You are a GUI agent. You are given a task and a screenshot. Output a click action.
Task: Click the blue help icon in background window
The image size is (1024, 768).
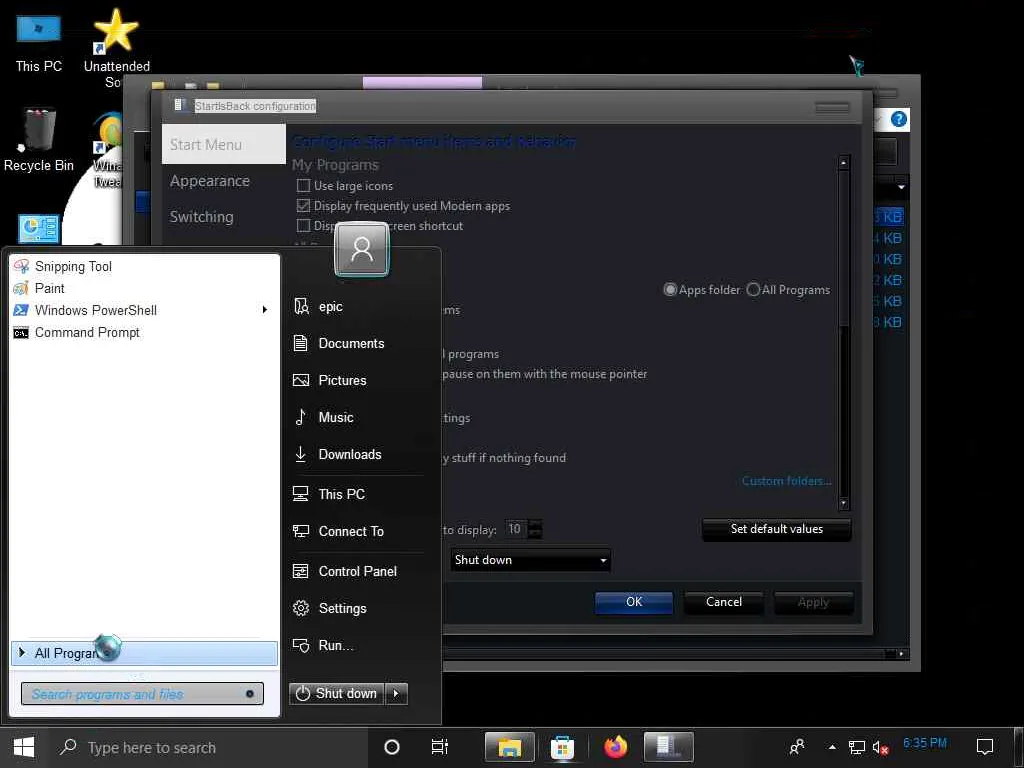(899, 120)
